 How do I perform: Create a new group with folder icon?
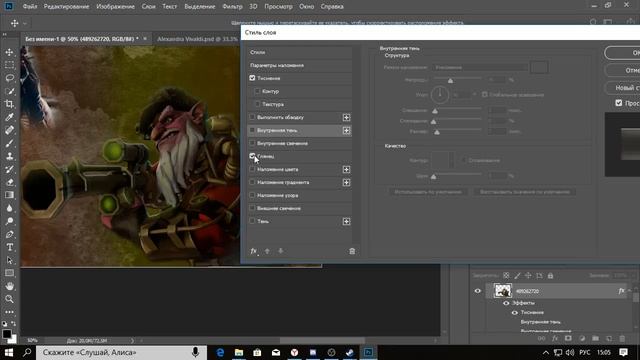point(596,338)
